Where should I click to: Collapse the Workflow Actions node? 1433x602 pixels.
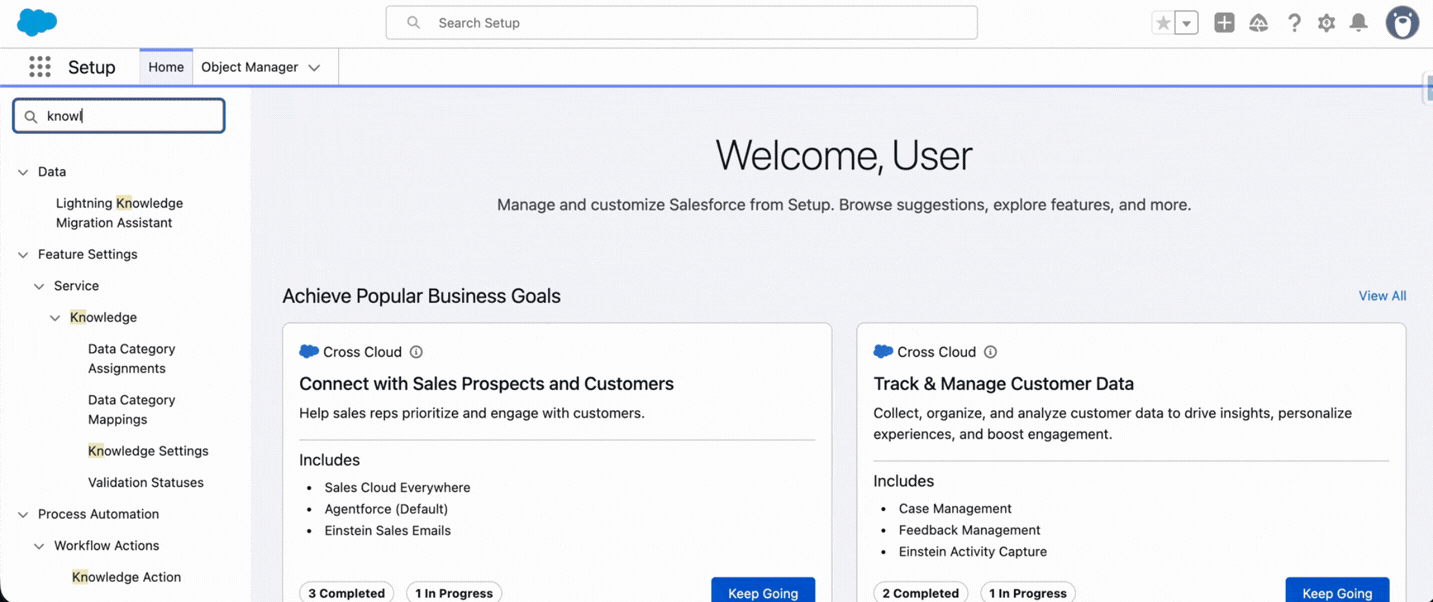pos(39,546)
